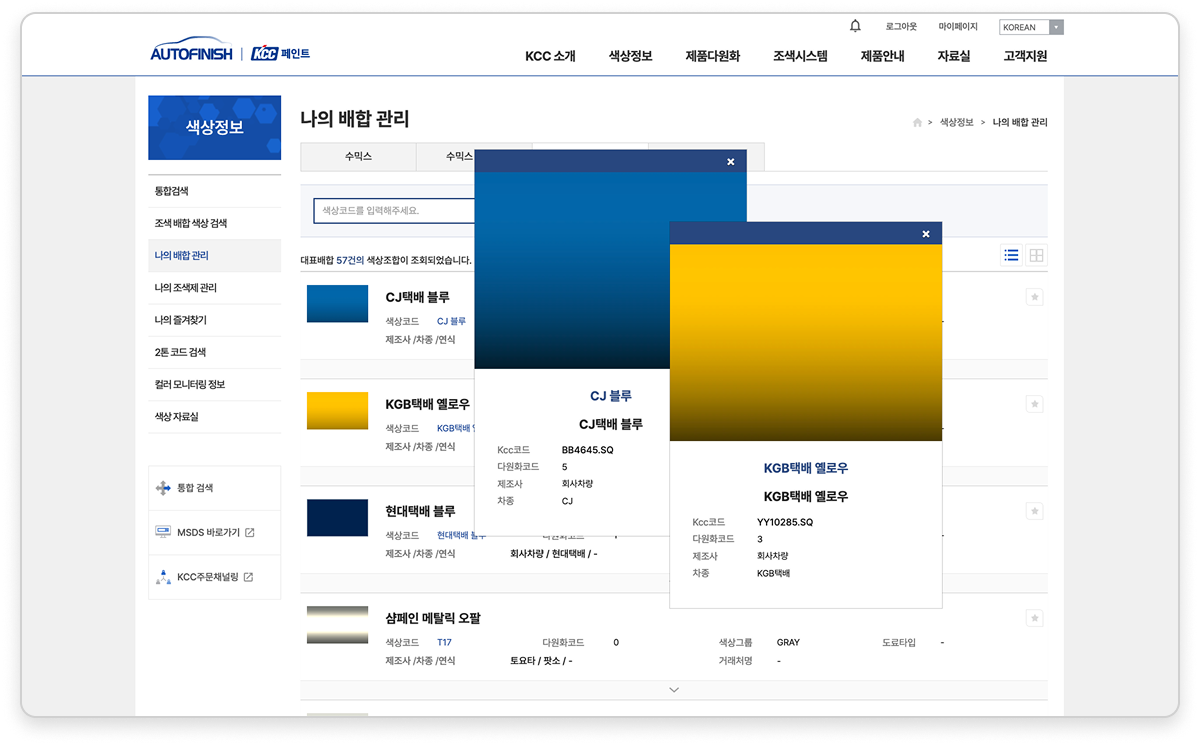Select the first 수믹스 tab
This screenshot has width=1200, height=746.
click(x=358, y=157)
